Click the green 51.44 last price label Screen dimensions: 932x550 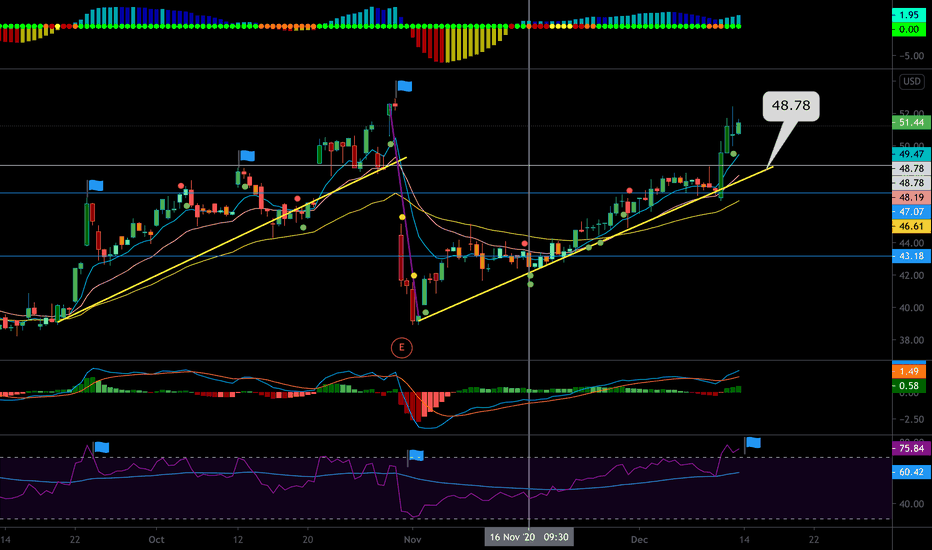click(911, 122)
